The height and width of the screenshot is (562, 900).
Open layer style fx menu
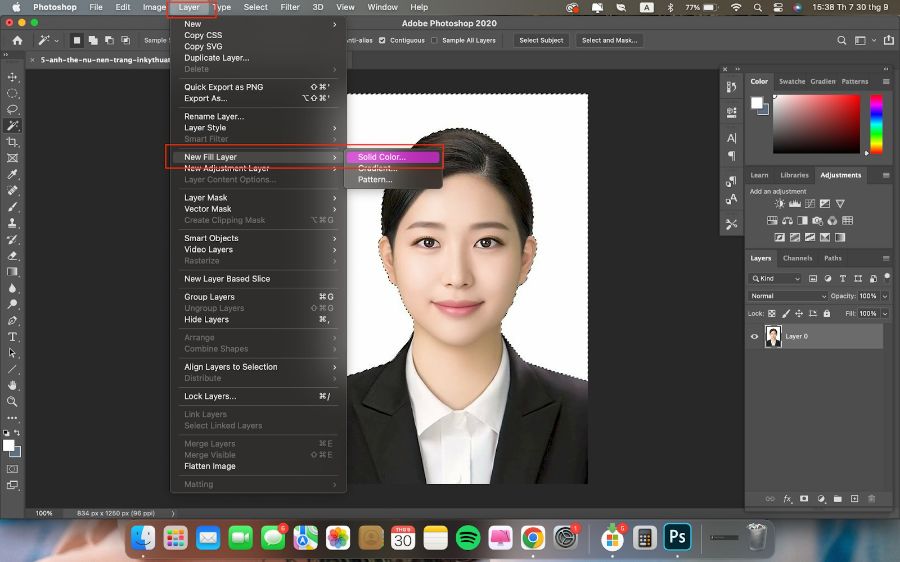coord(788,499)
